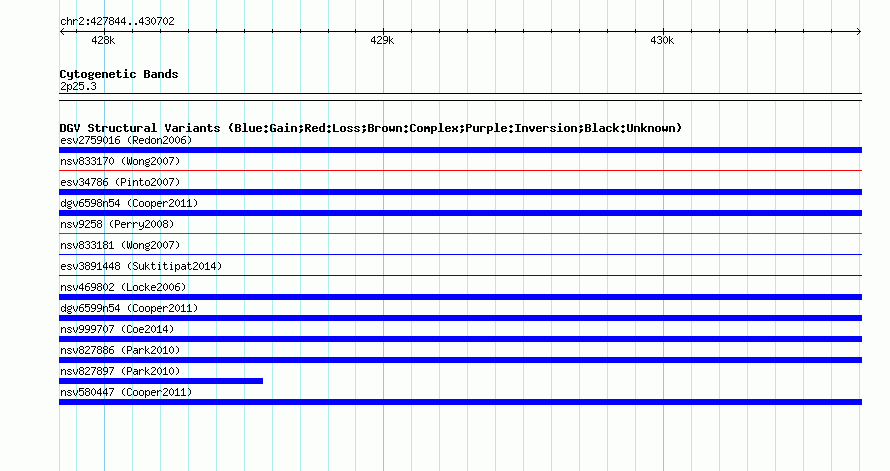The width and height of the screenshot is (890, 471).
Task: Select the brown complex line for nsv9258
Action: pyautogui.click(x=460, y=233)
